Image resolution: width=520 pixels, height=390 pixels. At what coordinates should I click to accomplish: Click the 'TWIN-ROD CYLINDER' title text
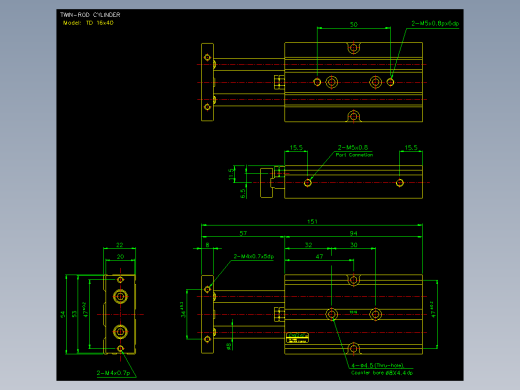coord(90,15)
